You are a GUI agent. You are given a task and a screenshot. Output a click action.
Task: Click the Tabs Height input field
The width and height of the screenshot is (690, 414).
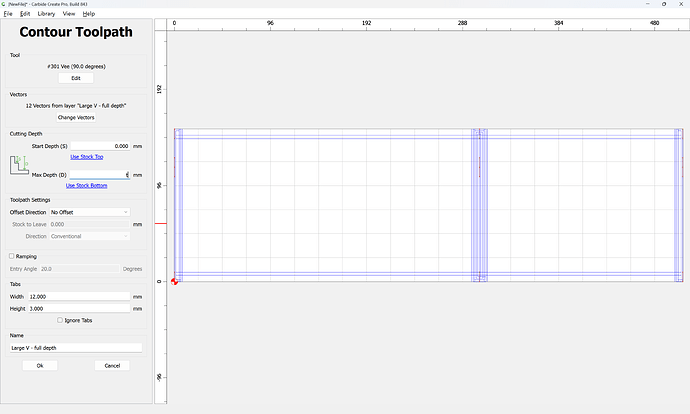(x=79, y=309)
